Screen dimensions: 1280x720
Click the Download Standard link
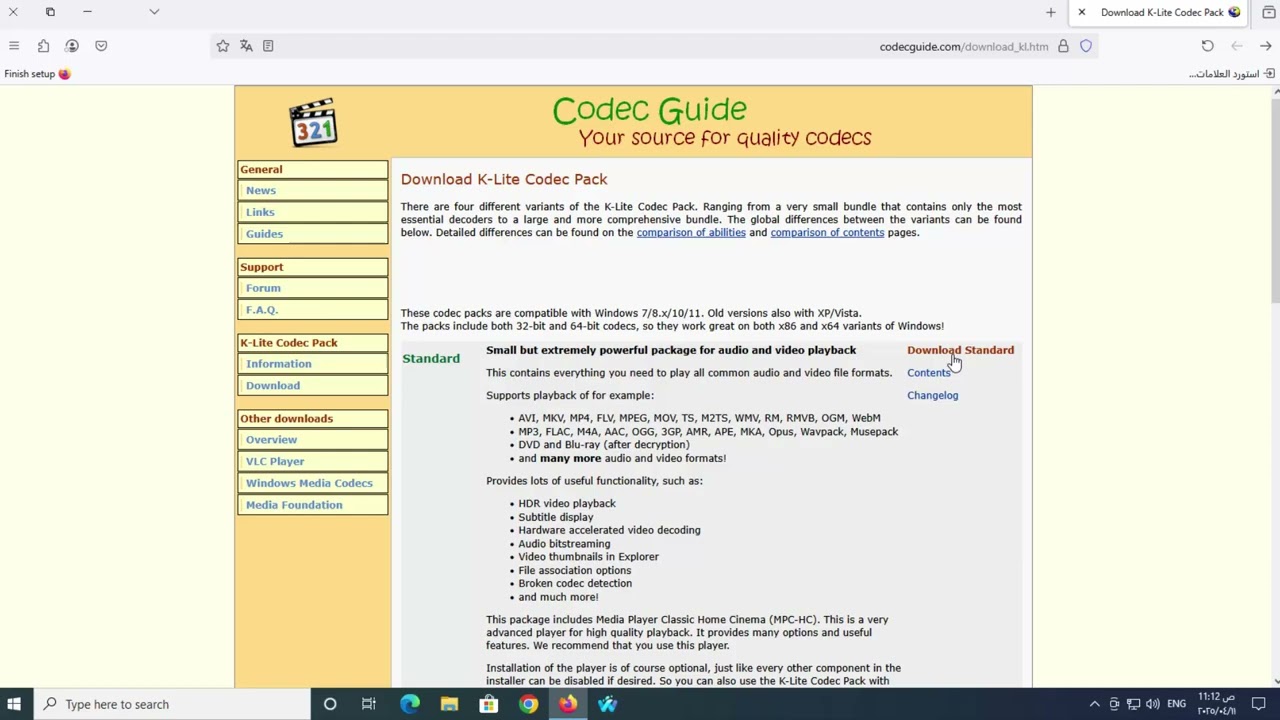click(960, 350)
